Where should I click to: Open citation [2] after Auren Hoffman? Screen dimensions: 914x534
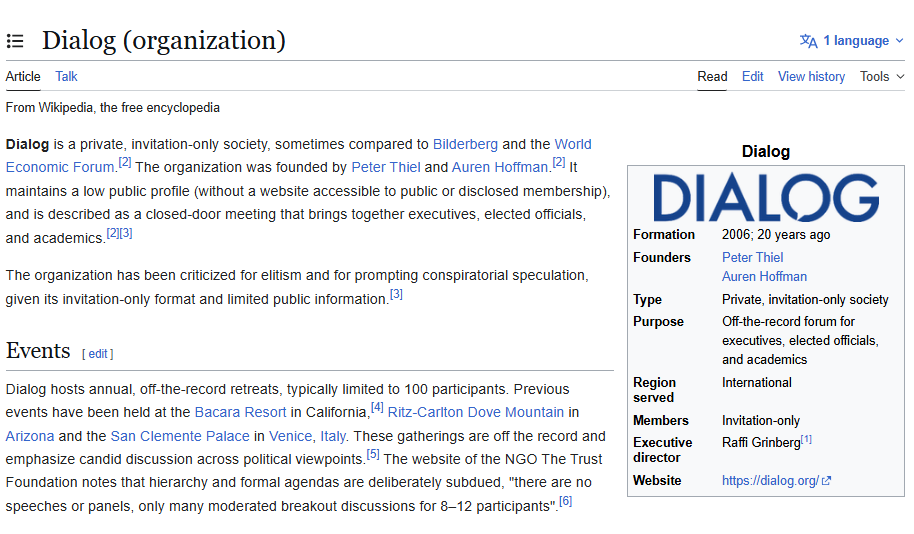click(558, 162)
